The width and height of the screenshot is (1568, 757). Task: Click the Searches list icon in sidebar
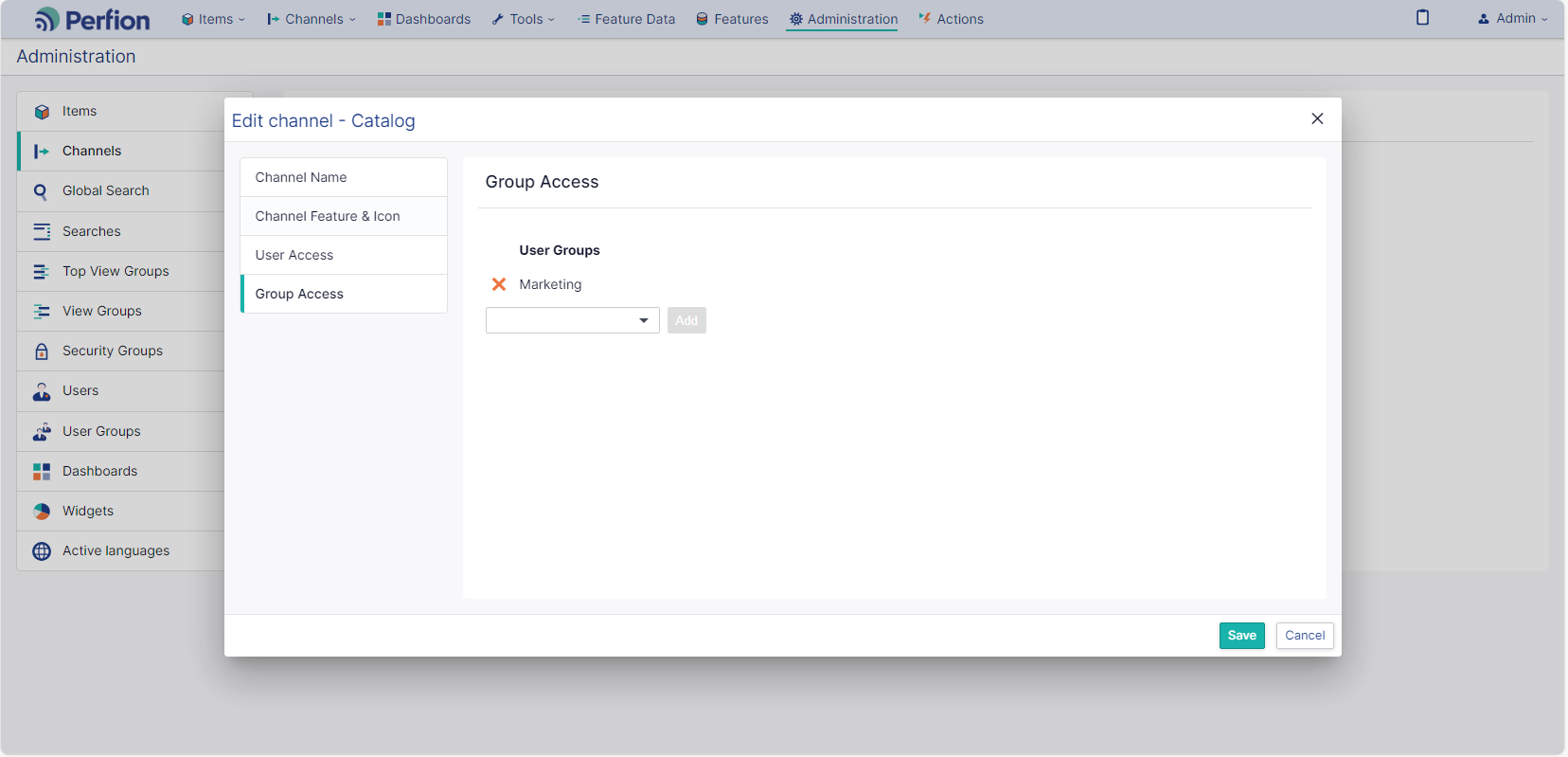click(x=42, y=231)
